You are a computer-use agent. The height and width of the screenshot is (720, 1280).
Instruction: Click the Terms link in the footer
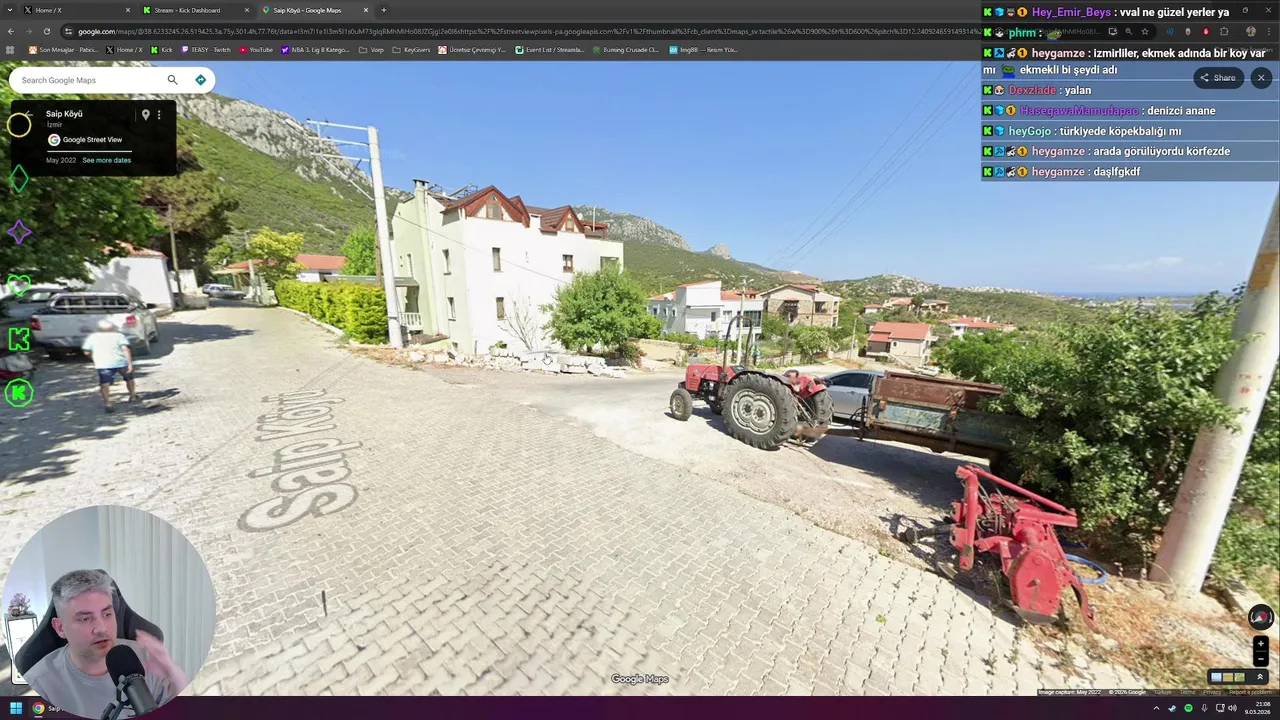1187,692
